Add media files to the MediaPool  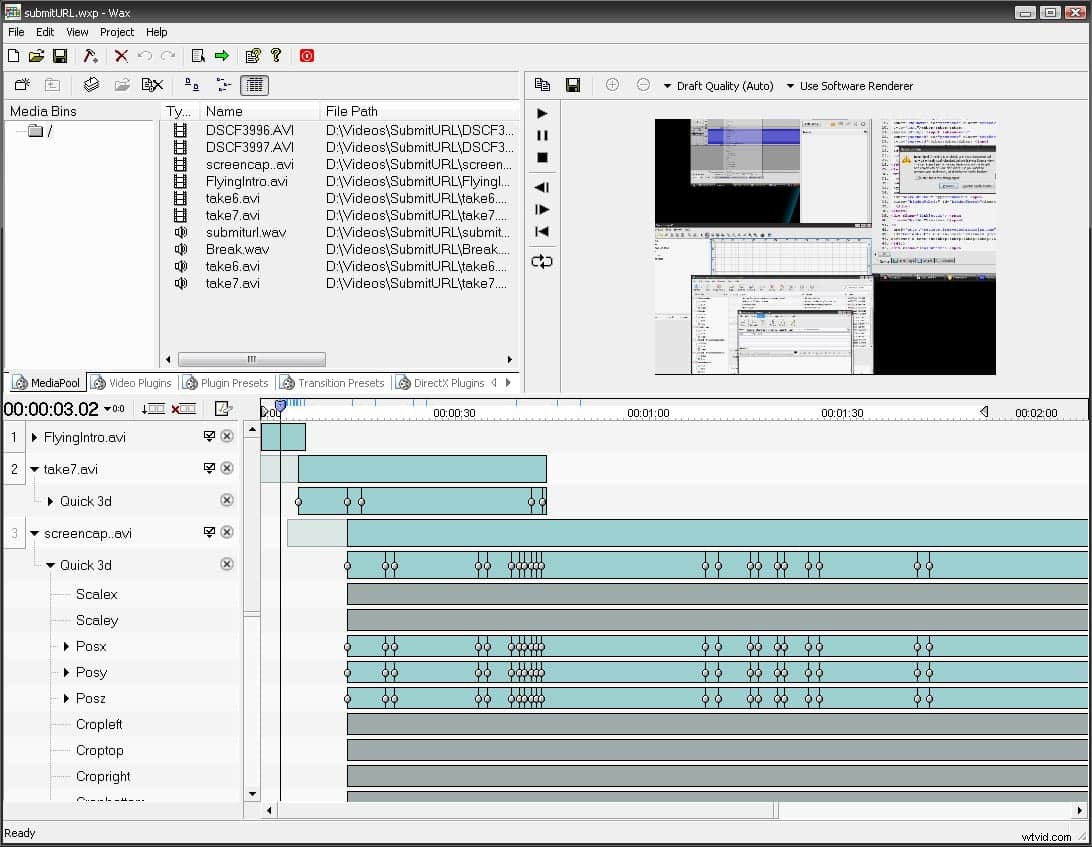tap(91, 85)
